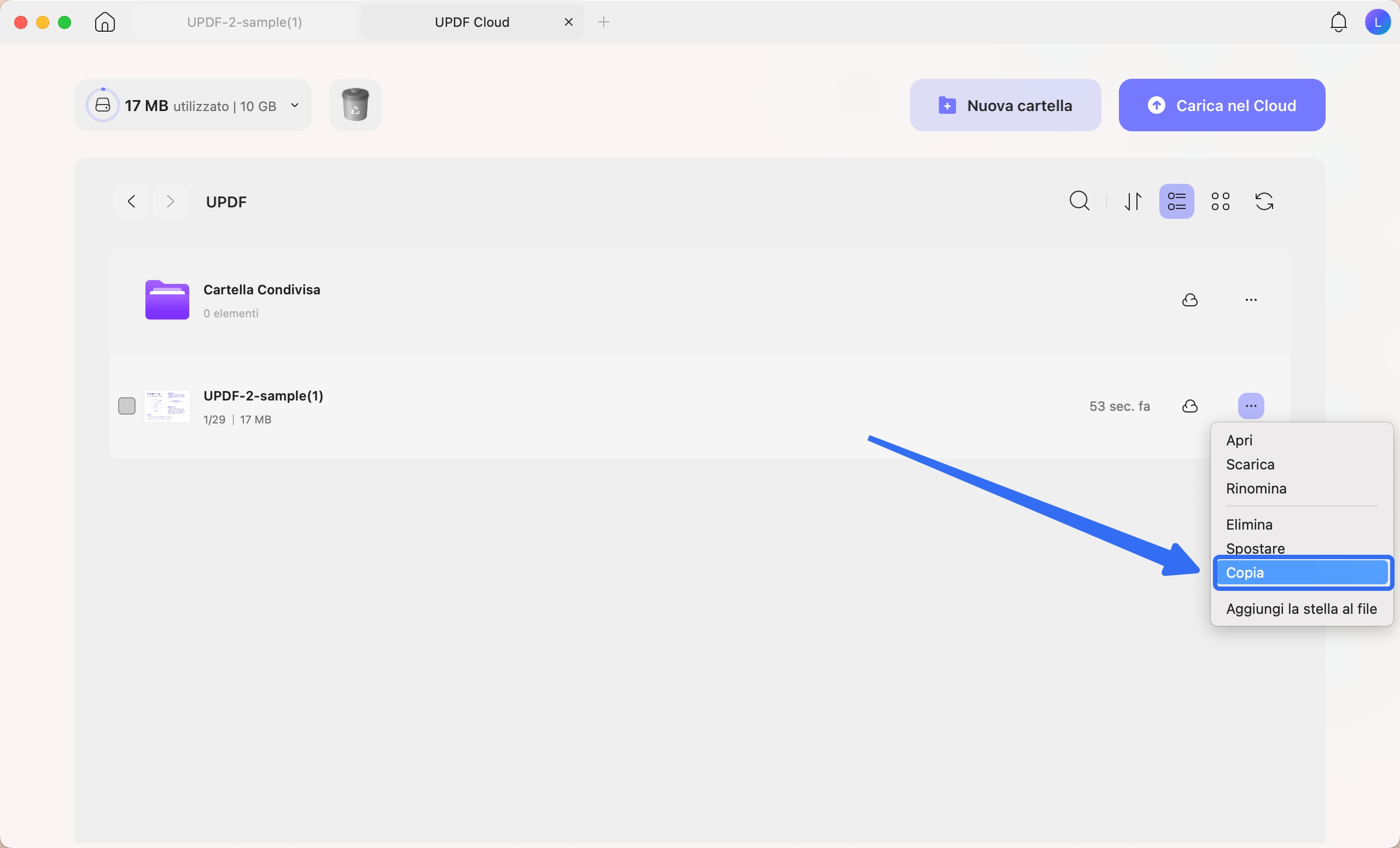Viewport: 1400px width, 848px height.
Task: Click cloud status icon for UPDF-2-sample(1)
Action: click(x=1190, y=406)
